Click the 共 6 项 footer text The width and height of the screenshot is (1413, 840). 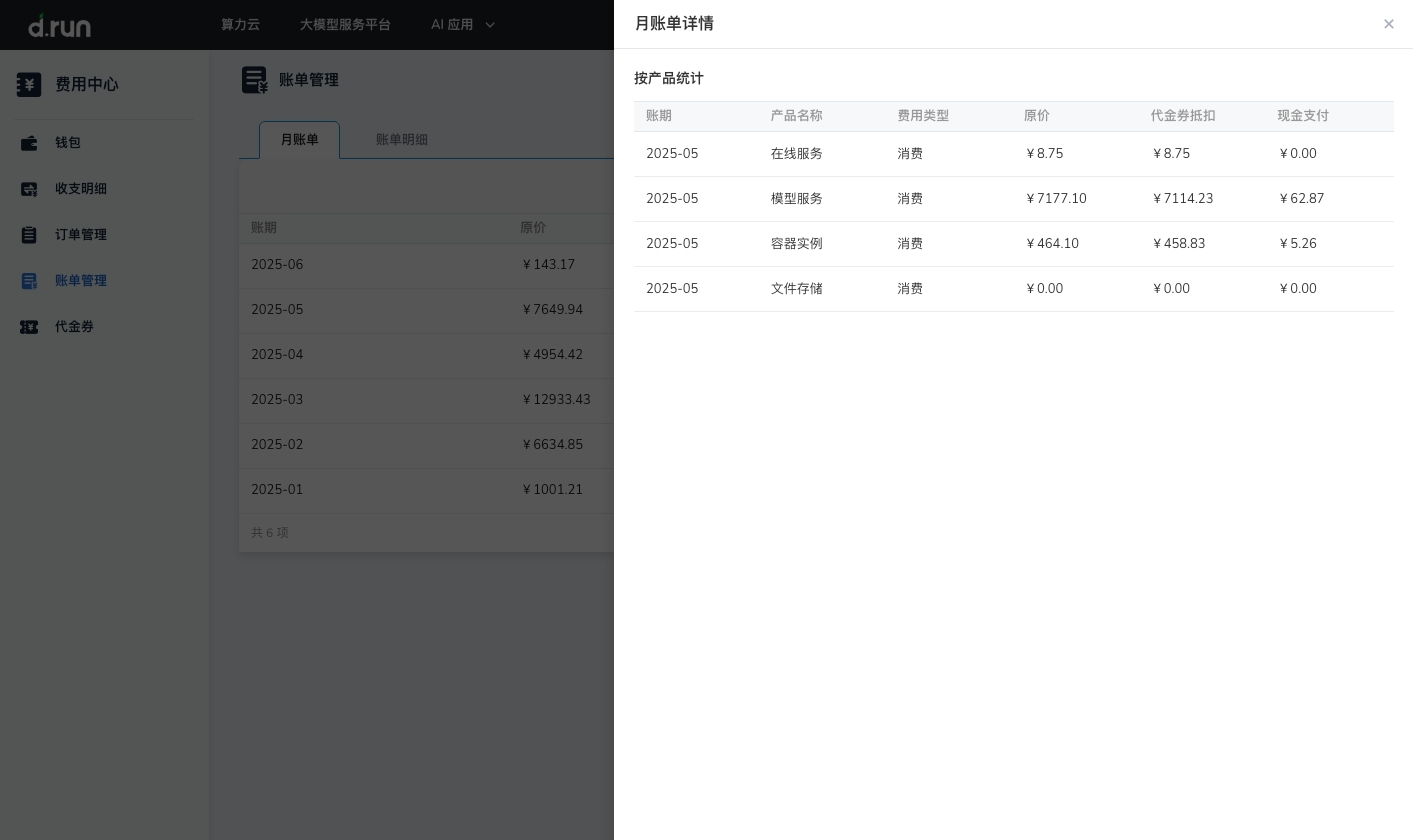[270, 533]
